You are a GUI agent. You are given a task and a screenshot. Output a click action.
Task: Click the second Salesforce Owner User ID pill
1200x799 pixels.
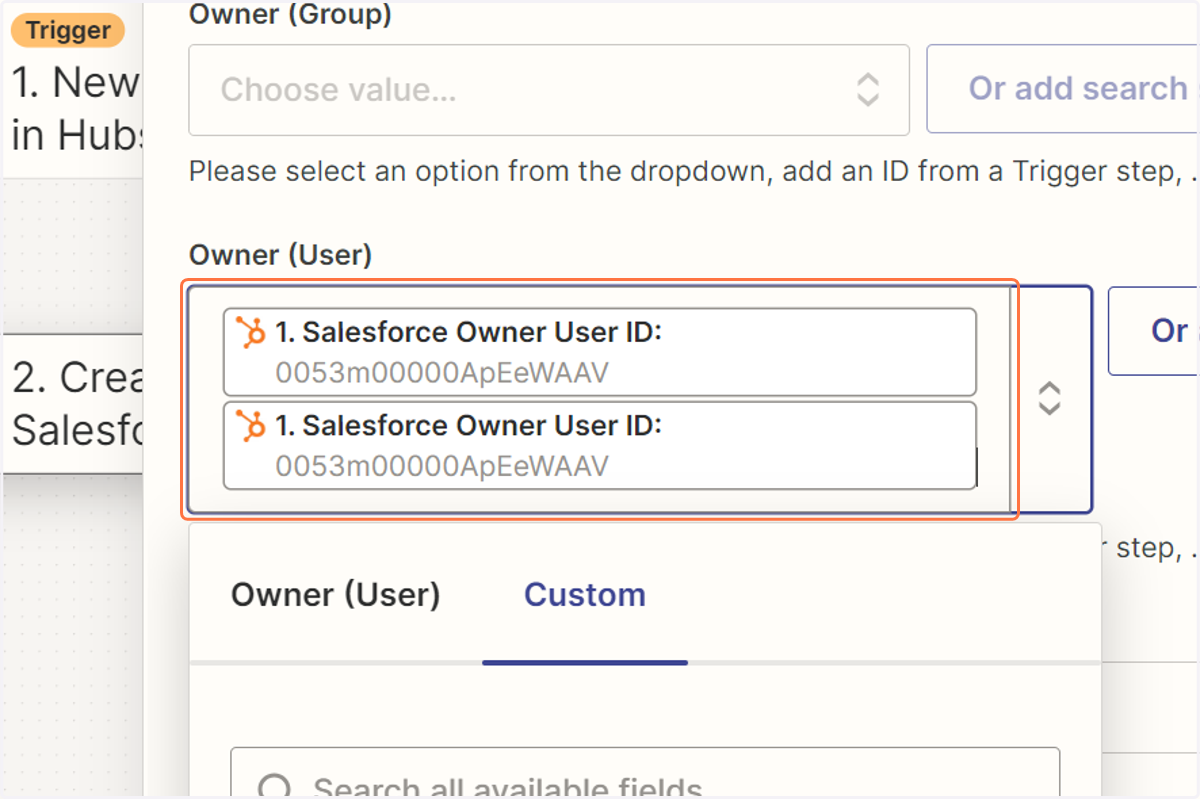(600, 446)
